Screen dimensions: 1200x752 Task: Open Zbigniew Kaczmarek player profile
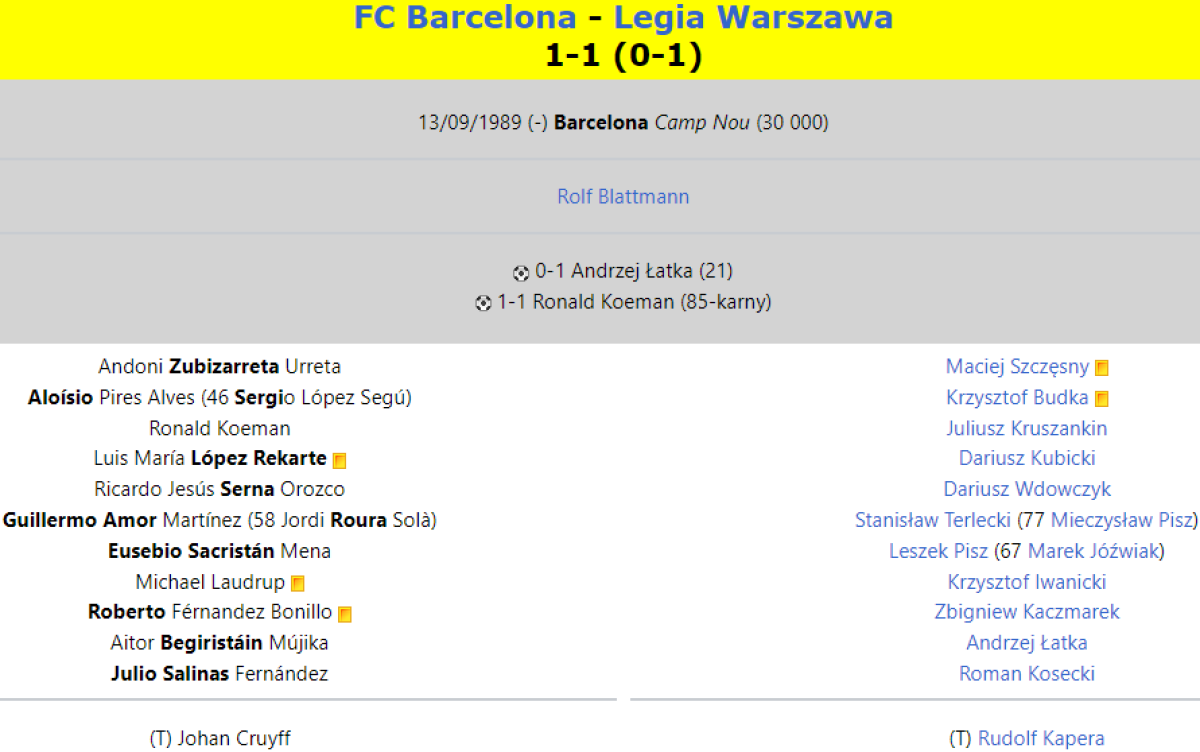point(1027,612)
